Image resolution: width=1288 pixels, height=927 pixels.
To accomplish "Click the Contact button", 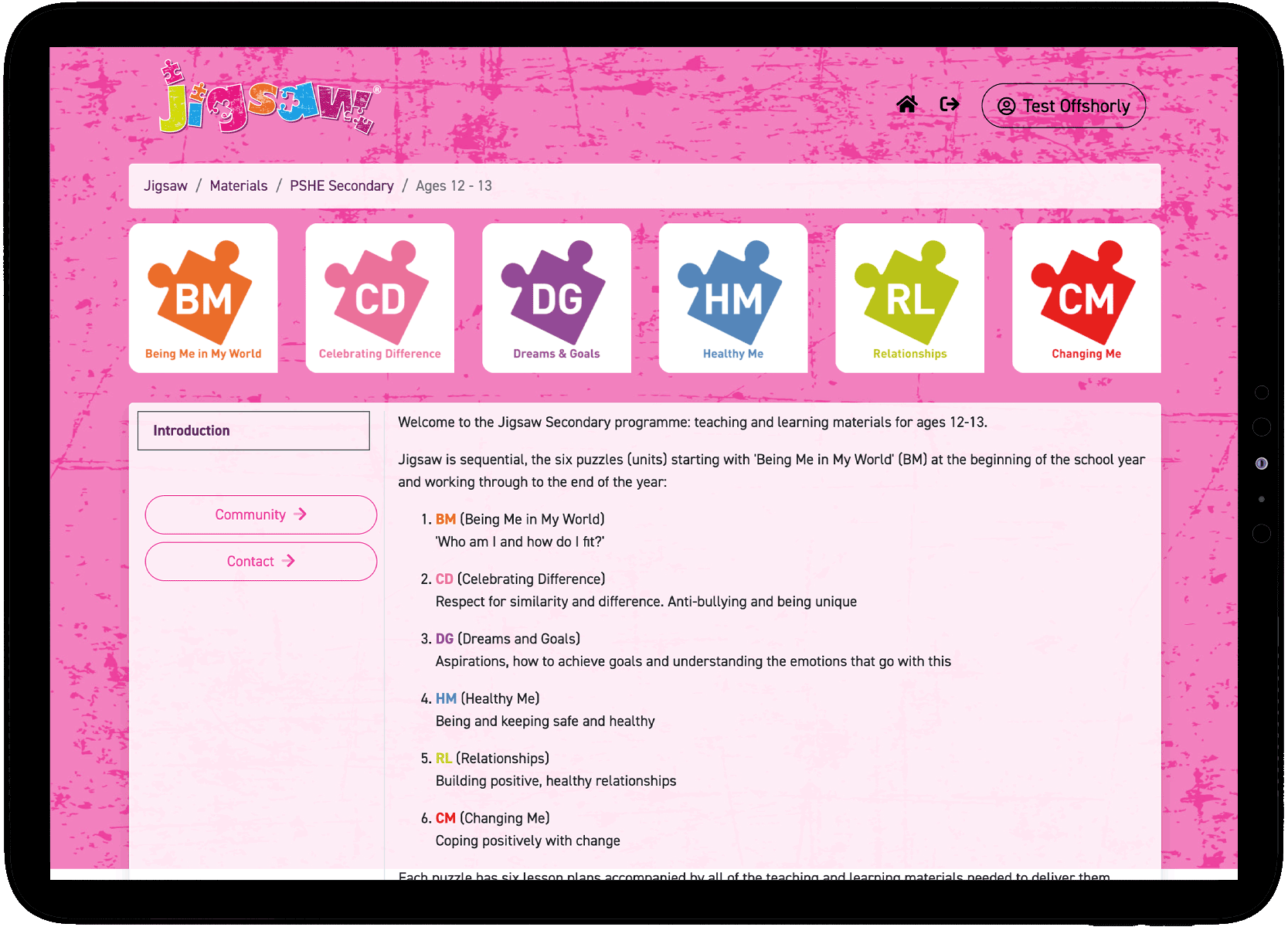I will (x=261, y=562).
